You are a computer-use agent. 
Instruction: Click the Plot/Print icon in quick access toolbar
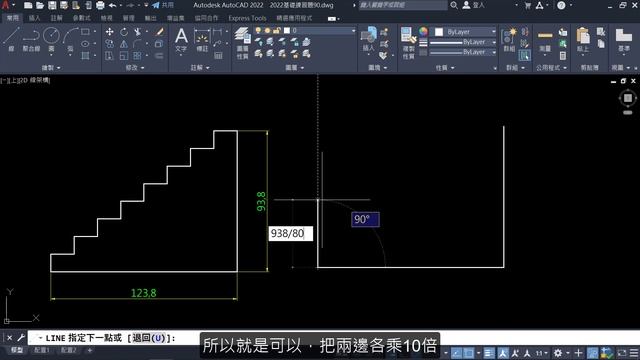coord(100,5)
